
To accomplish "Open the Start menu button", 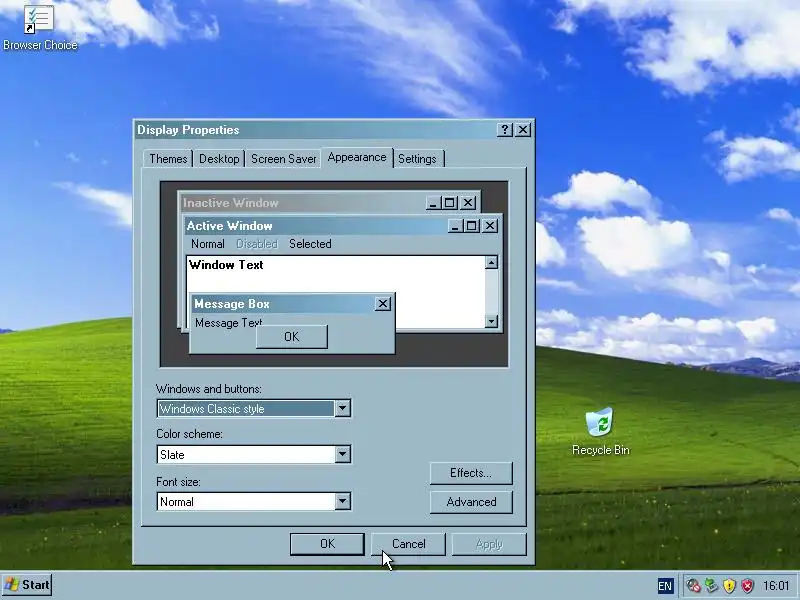I will [27, 585].
